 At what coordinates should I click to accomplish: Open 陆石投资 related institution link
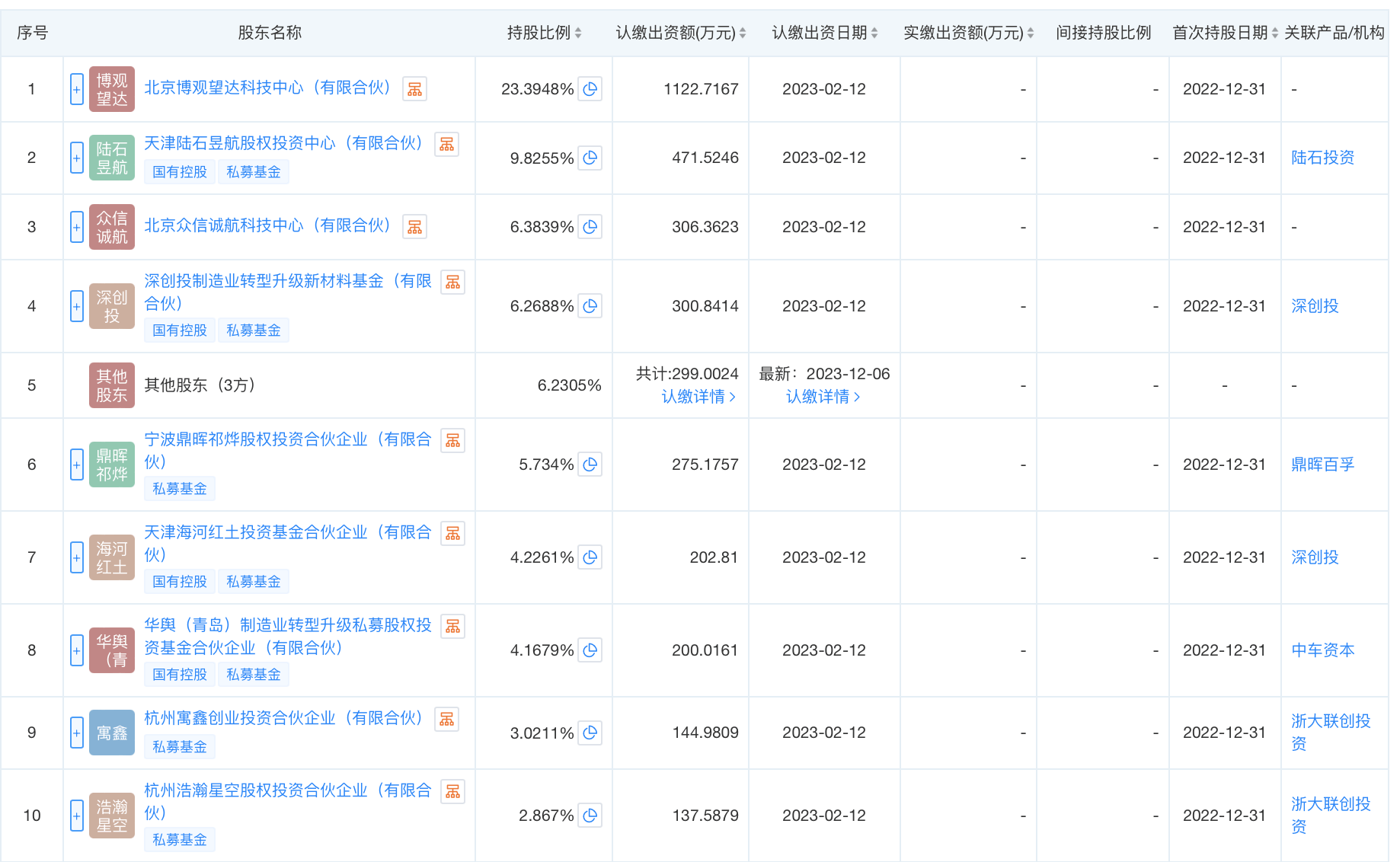(1322, 158)
